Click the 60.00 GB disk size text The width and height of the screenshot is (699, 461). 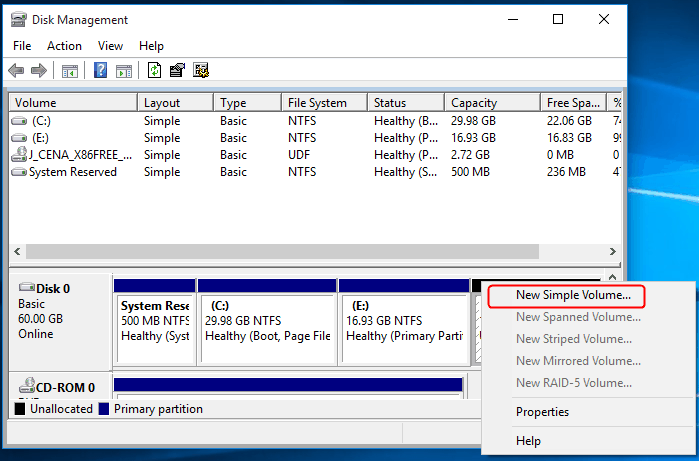tap(41, 319)
